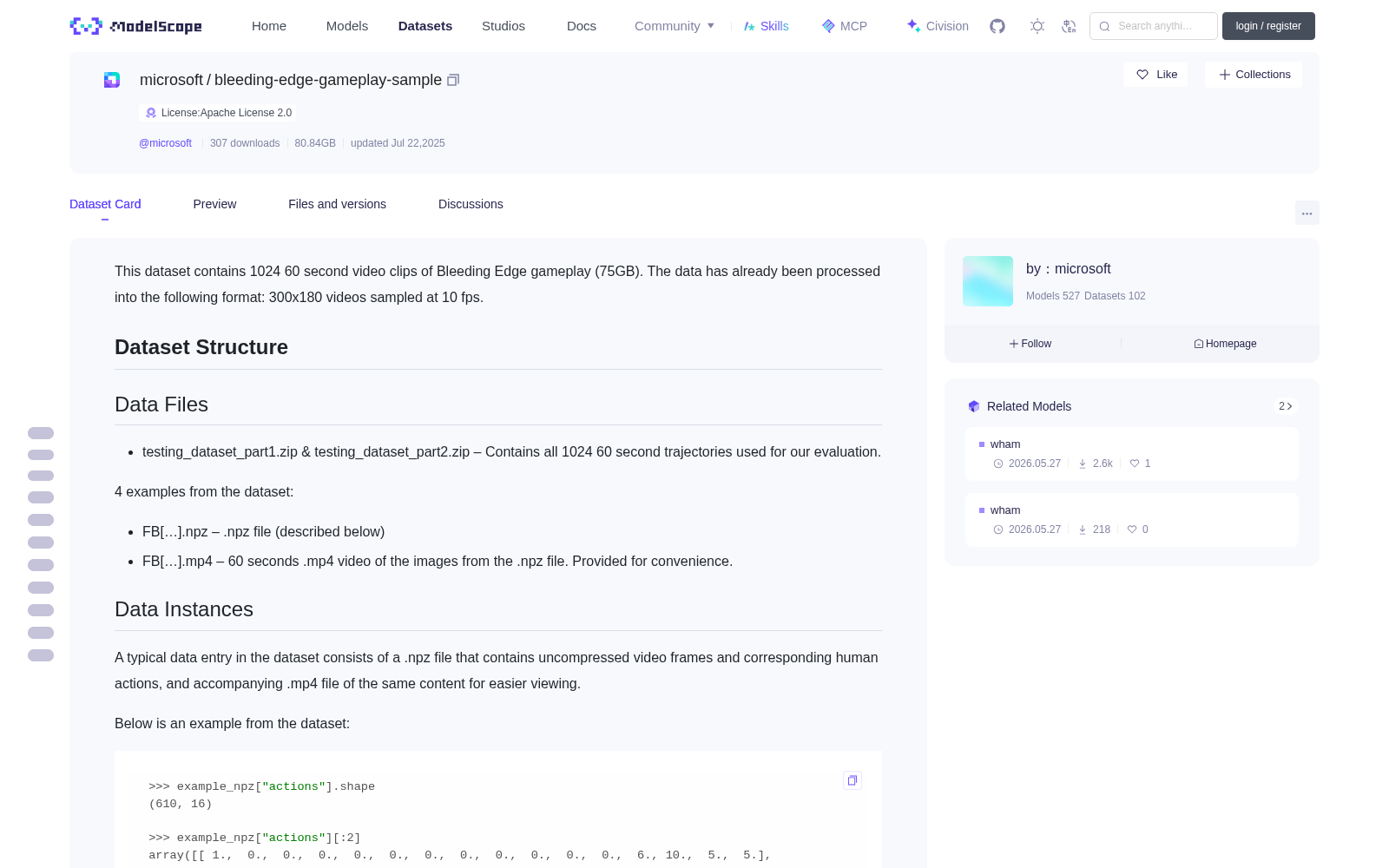Viewport: 1389px width, 868px height.
Task: Click heart likes icon on first wham
Action: click(1135, 464)
